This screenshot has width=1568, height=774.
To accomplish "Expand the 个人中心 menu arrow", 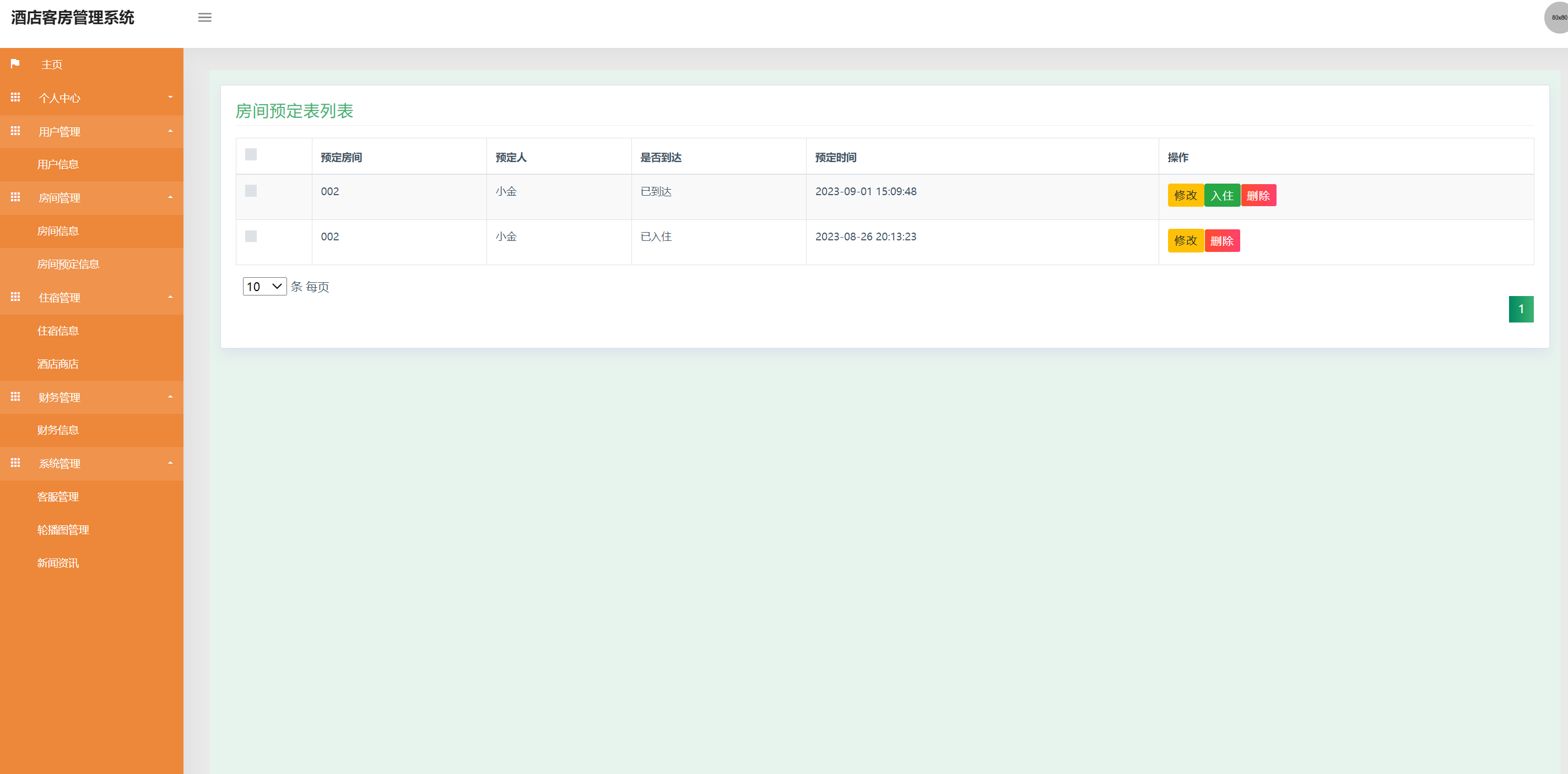I will (x=170, y=98).
